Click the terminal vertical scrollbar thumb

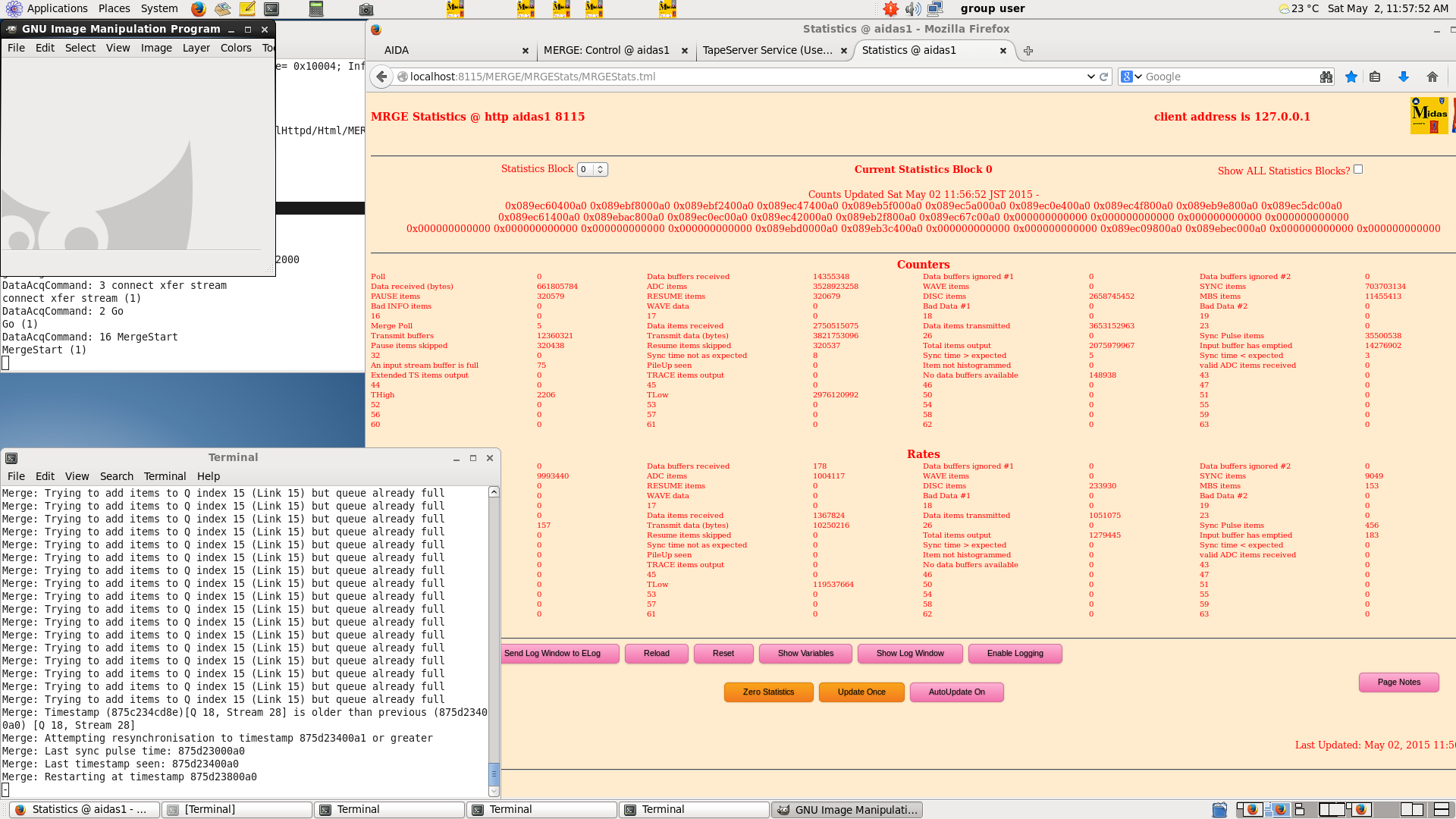494,774
